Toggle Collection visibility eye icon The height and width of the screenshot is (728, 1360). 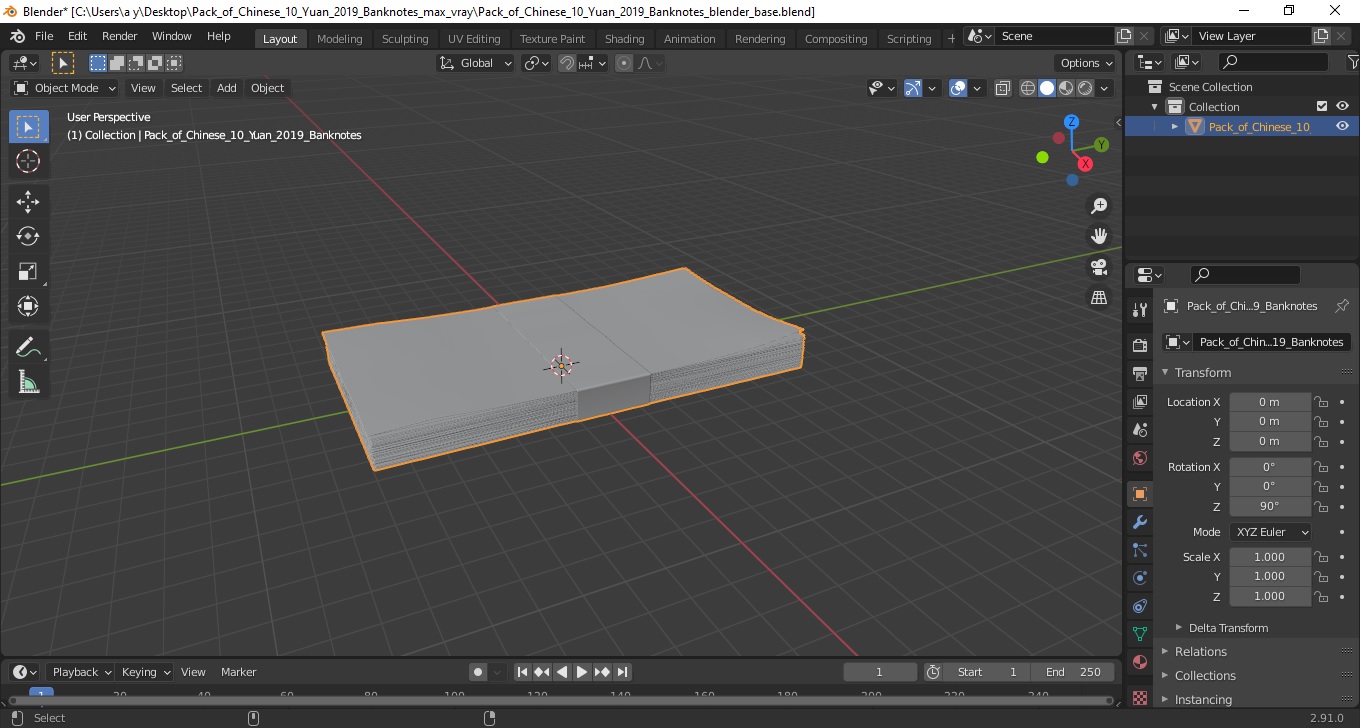point(1342,106)
